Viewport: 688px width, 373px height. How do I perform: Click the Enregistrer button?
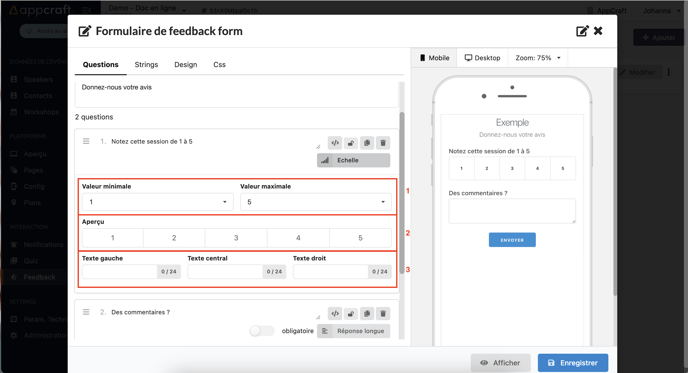[573, 363]
